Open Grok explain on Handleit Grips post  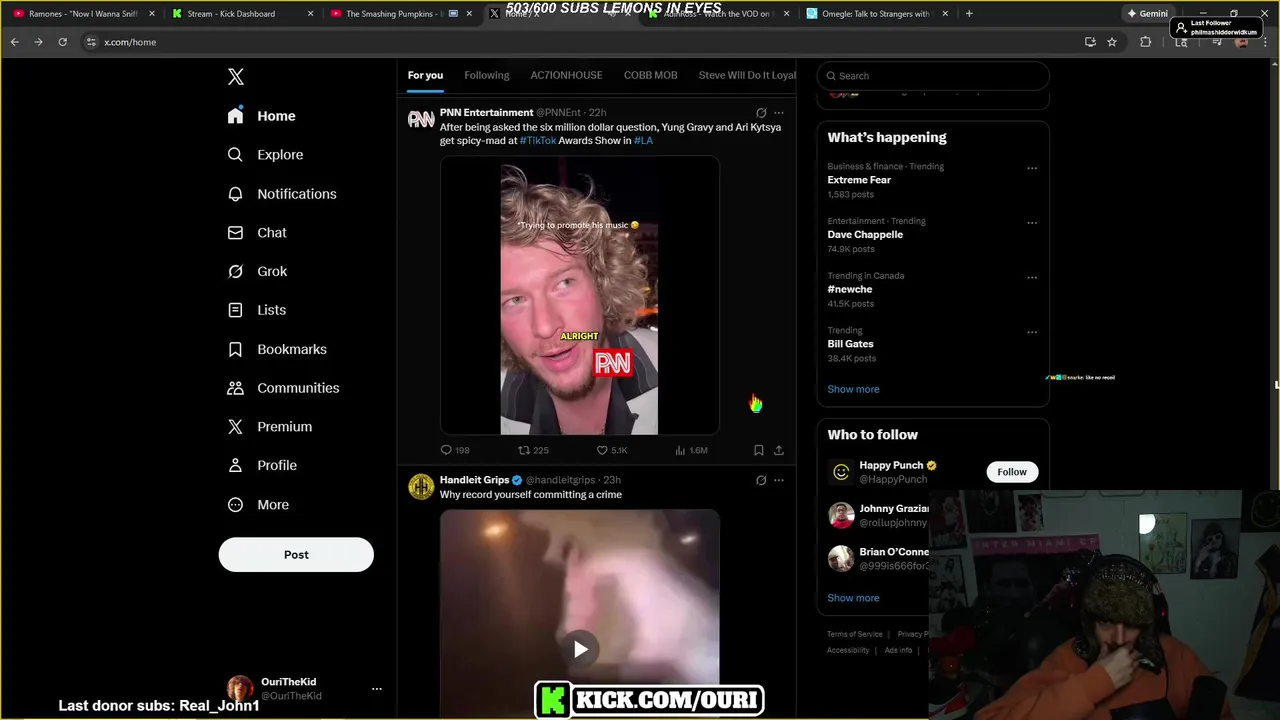(761, 480)
